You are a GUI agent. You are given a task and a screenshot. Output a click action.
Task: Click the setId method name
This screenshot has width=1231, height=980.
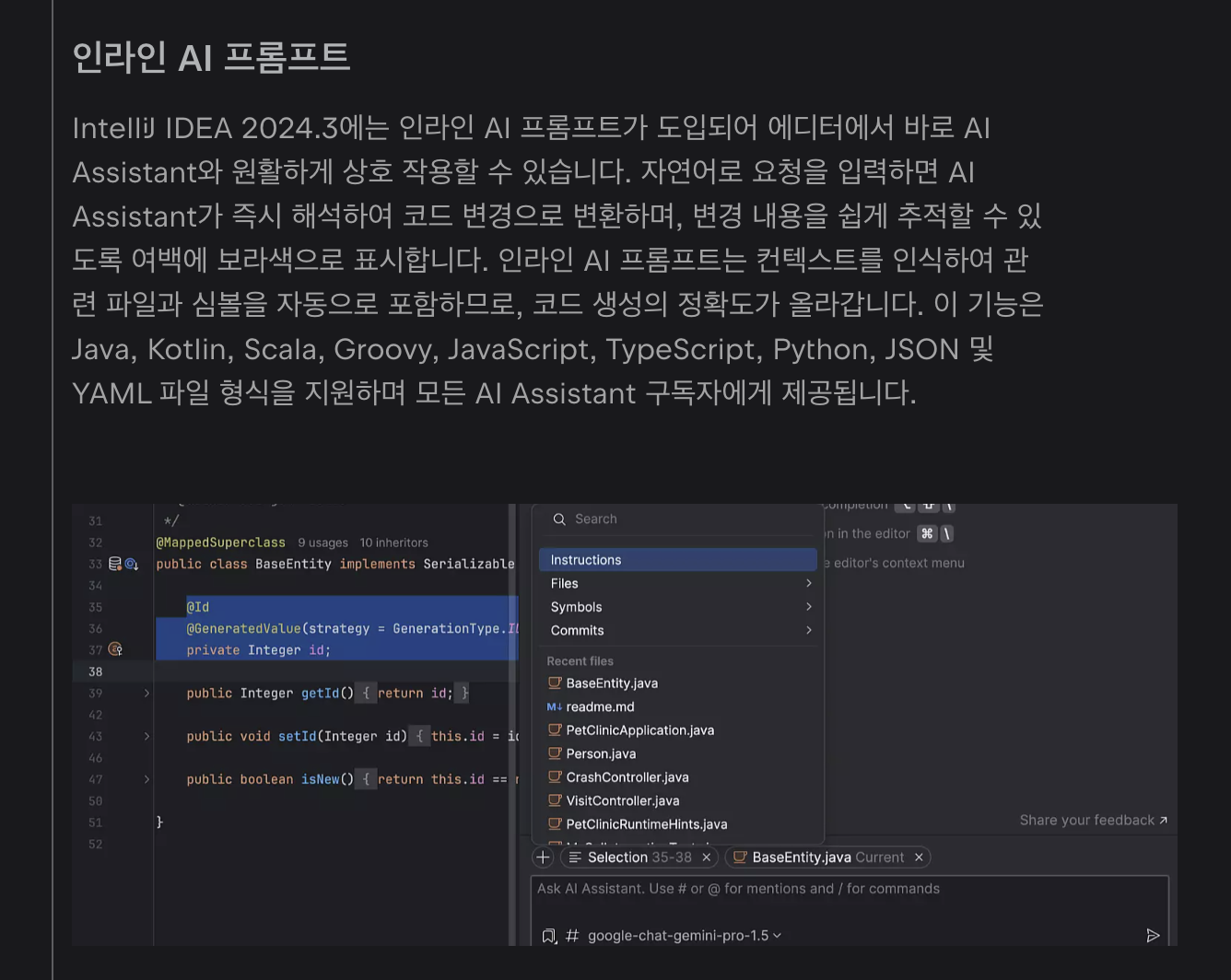pyautogui.click(x=297, y=737)
